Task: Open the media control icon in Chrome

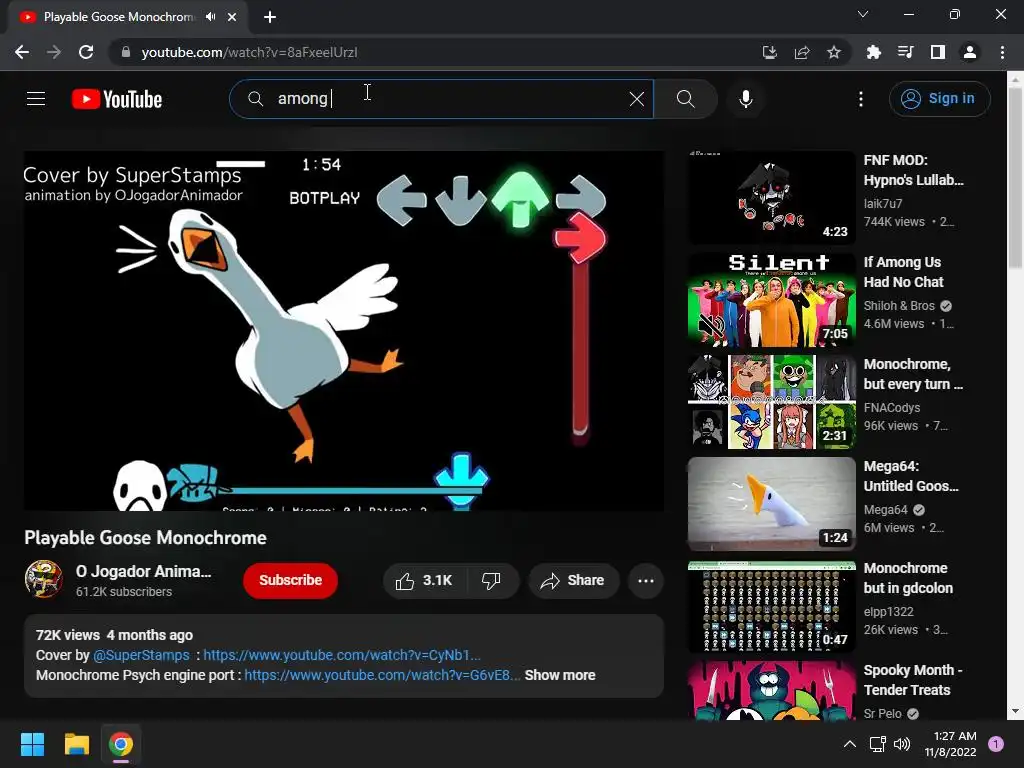Action: pyautogui.click(x=905, y=52)
